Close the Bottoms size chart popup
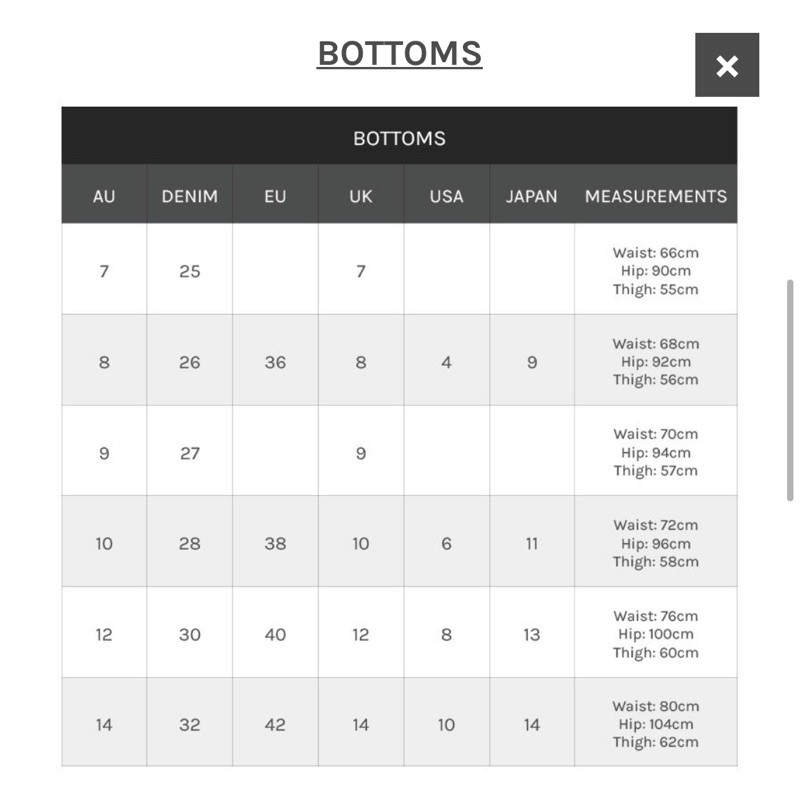The image size is (800, 800). click(x=727, y=66)
